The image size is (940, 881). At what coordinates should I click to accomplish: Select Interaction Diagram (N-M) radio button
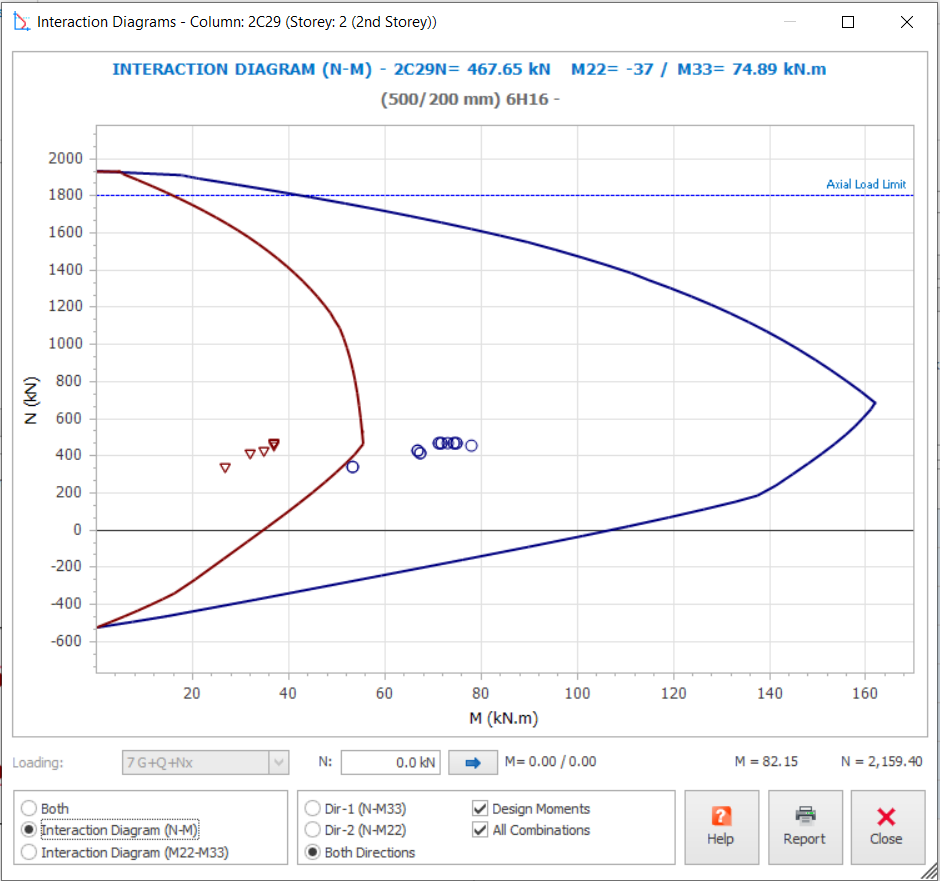click(x=29, y=830)
